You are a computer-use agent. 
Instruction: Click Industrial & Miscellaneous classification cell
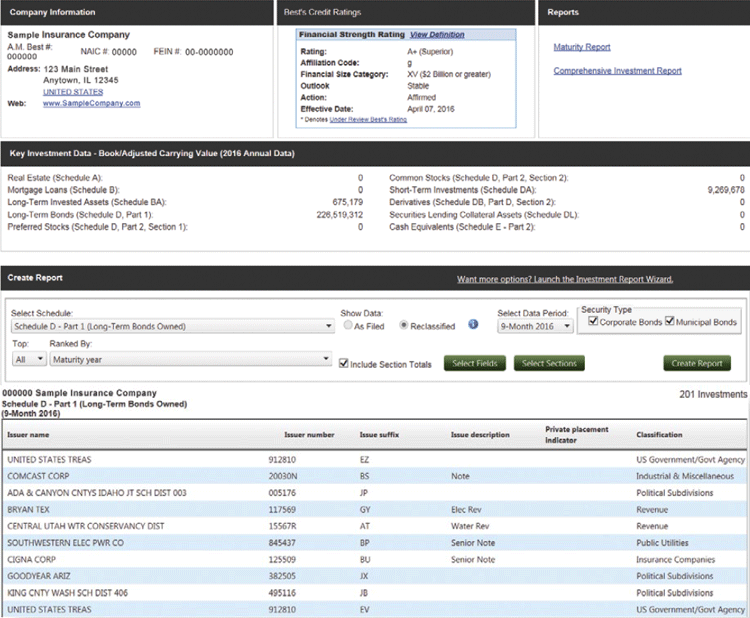(x=684, y=476)
